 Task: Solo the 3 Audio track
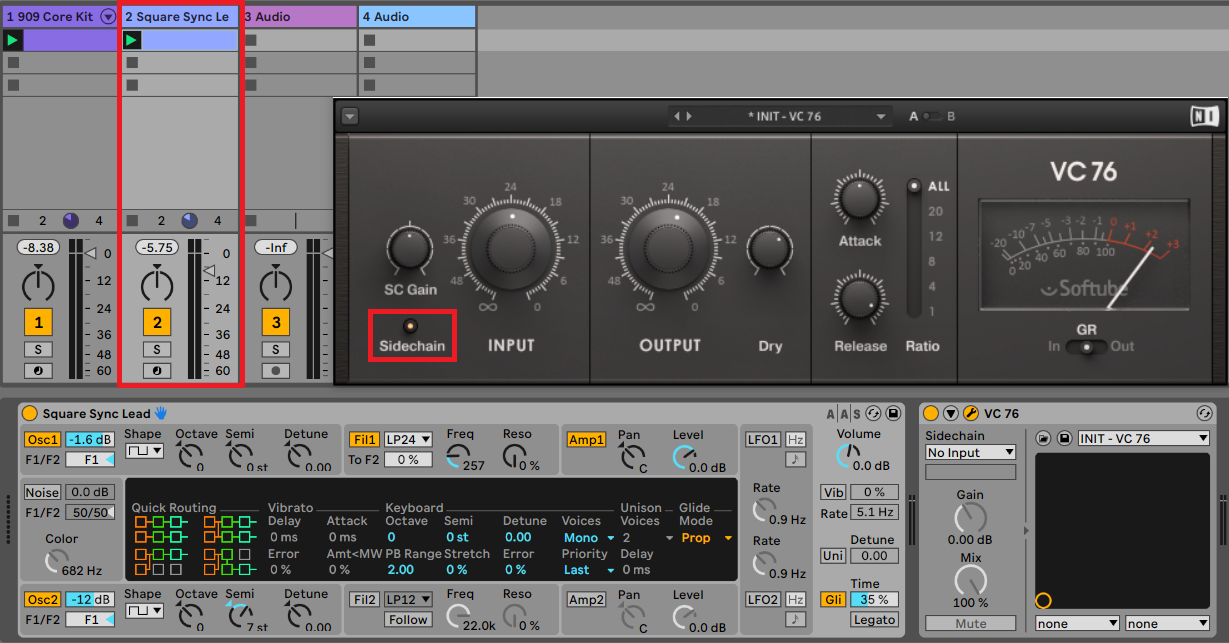coord(276,349)
